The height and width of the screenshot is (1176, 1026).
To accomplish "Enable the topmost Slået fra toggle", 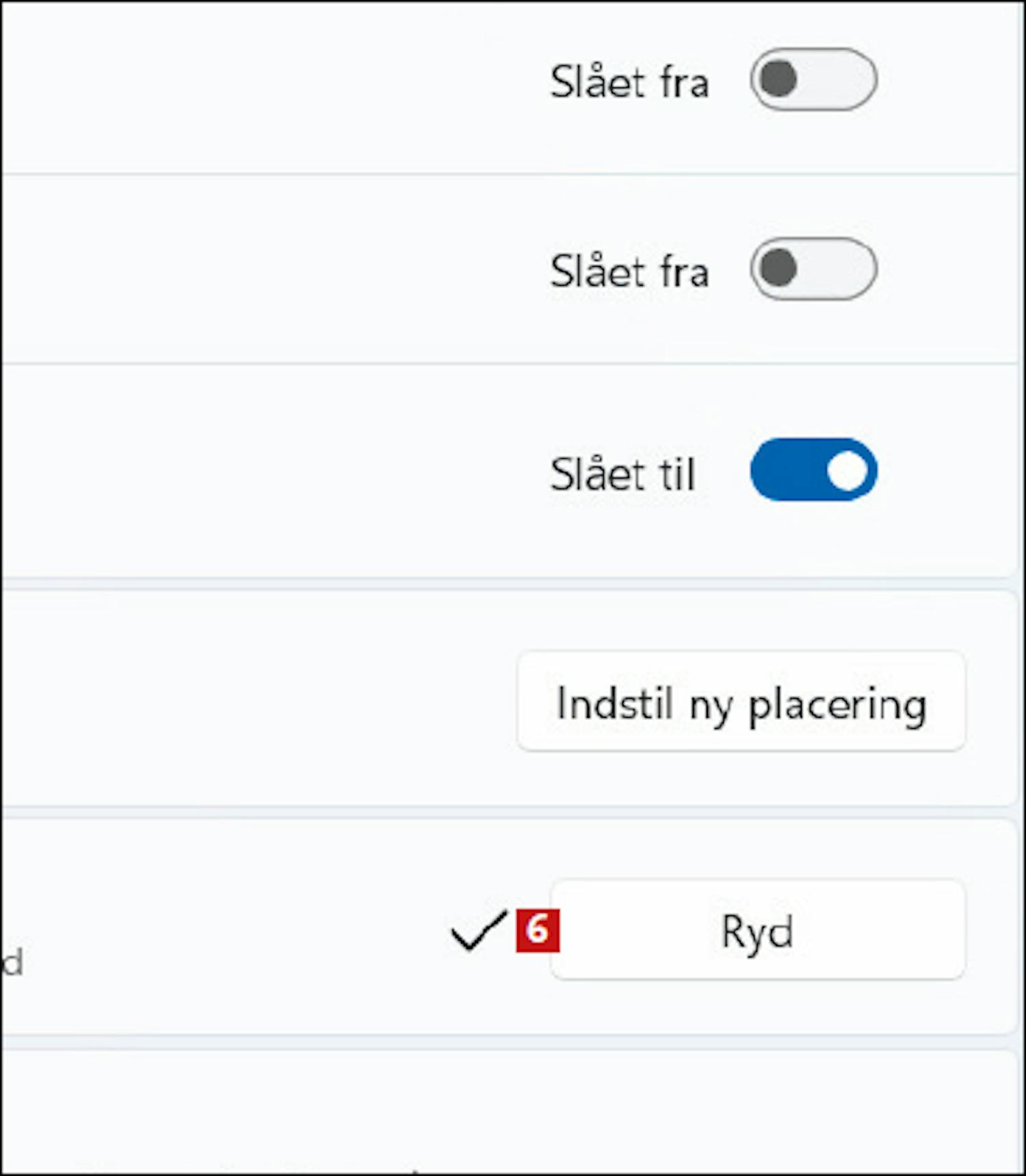I will (813, 79).
